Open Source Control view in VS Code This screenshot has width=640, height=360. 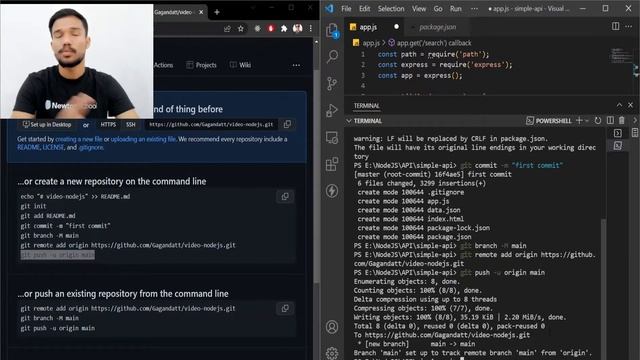pos(332,84)
